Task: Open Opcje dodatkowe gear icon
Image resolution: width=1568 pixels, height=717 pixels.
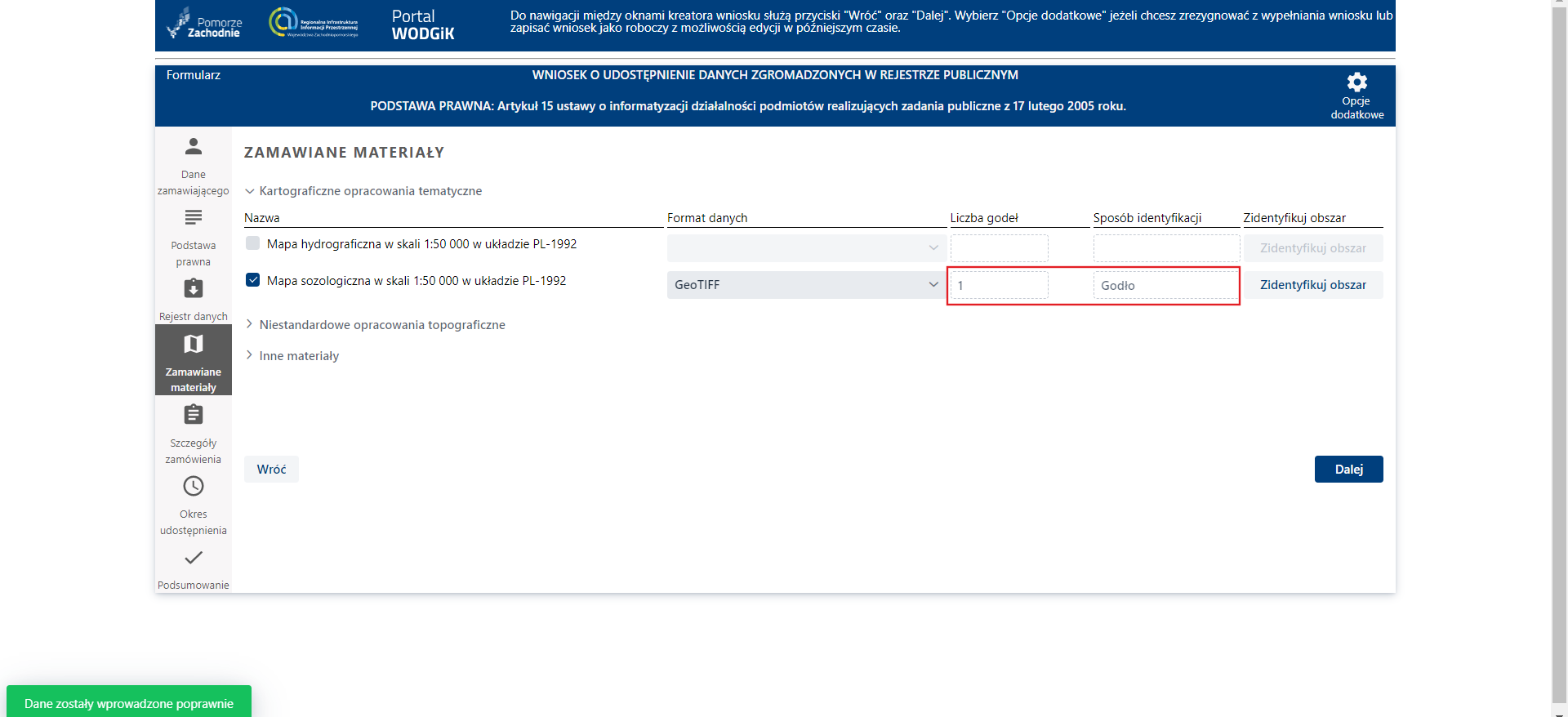Action: [1356, 82]
